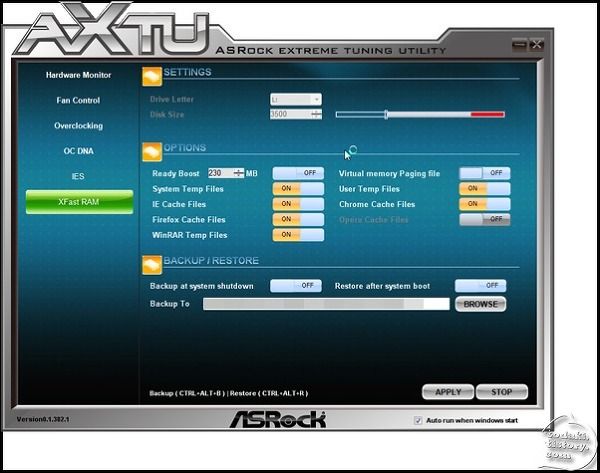This screenshot has height=473, width=600.
Task: Toggle WinRAR Temp Files switch
Action: click(298, 235)
